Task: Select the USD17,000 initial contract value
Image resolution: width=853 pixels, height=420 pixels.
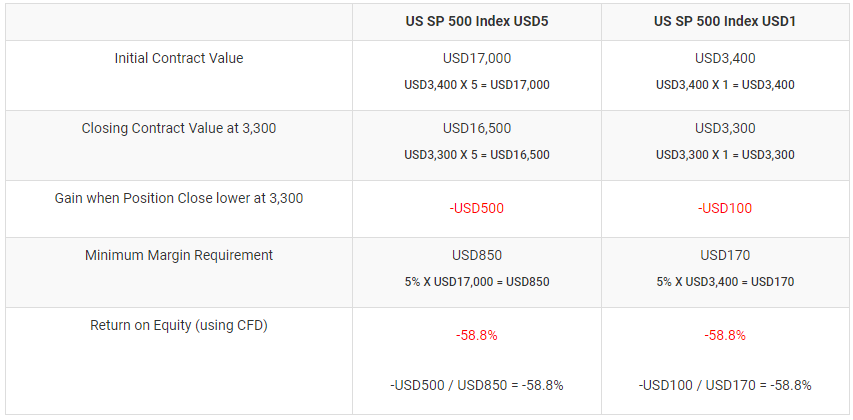Action: coord(477,58)
